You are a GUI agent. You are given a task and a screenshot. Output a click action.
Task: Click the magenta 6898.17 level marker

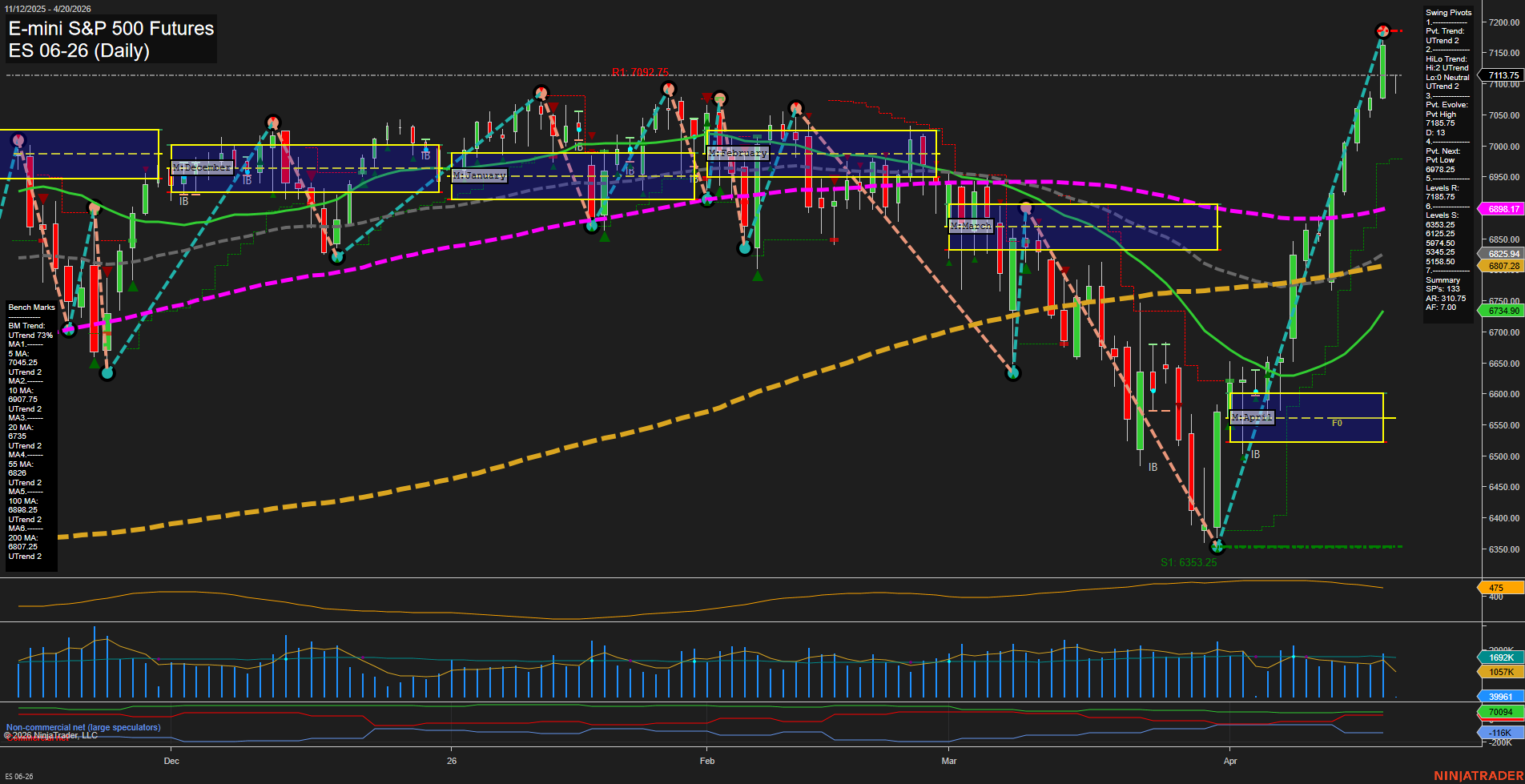tap(1500, 209)
